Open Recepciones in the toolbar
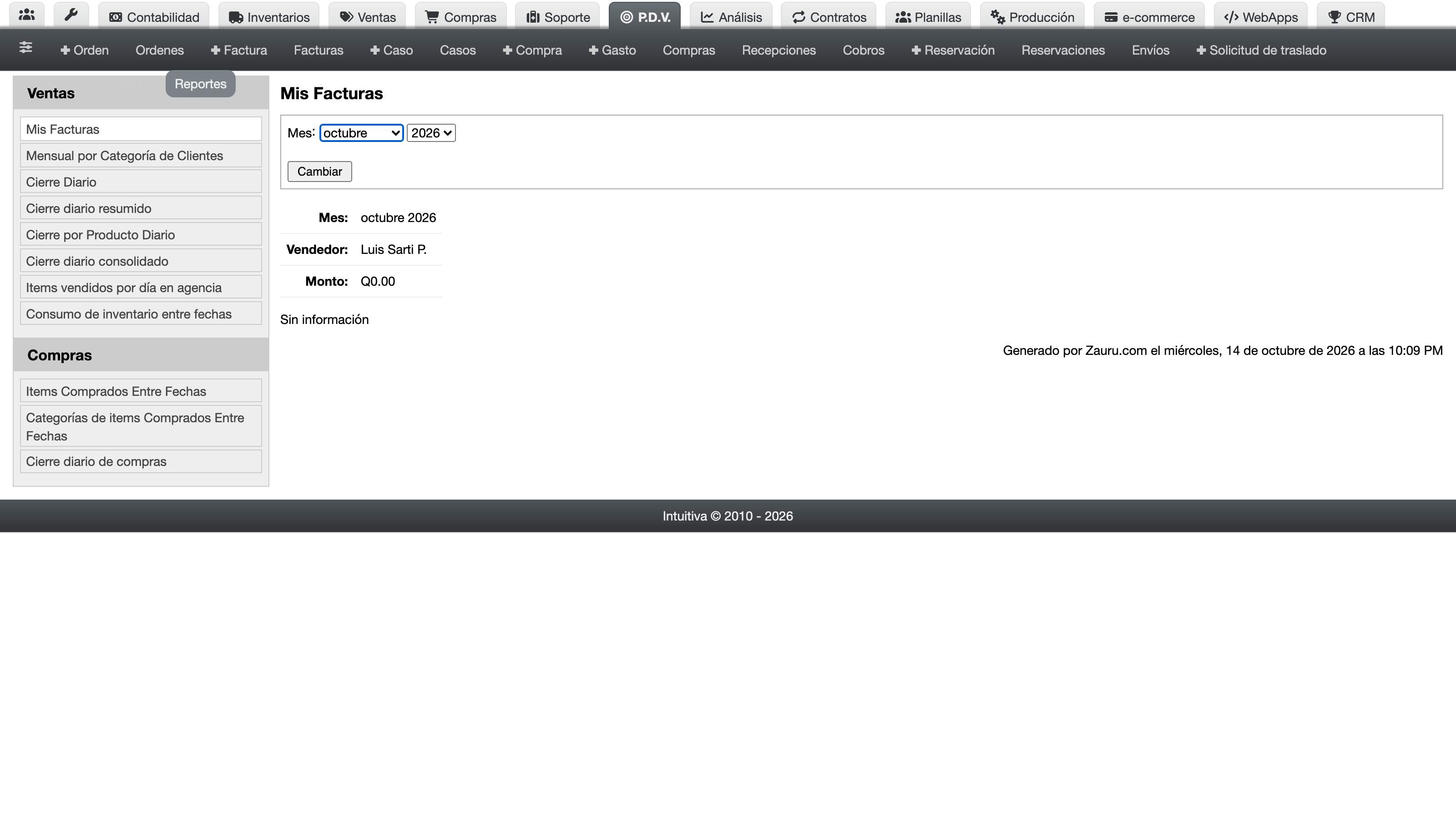Screen dimensions: 1456x819 (779, 51)
